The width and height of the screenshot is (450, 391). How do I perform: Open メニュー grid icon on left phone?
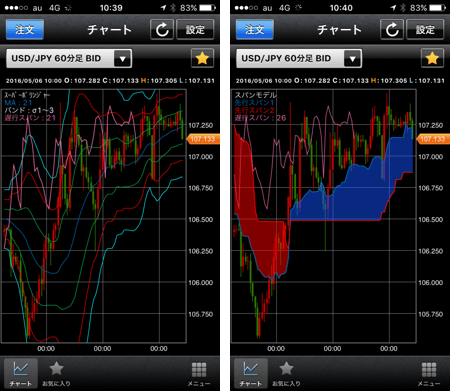tap(199, 373)
